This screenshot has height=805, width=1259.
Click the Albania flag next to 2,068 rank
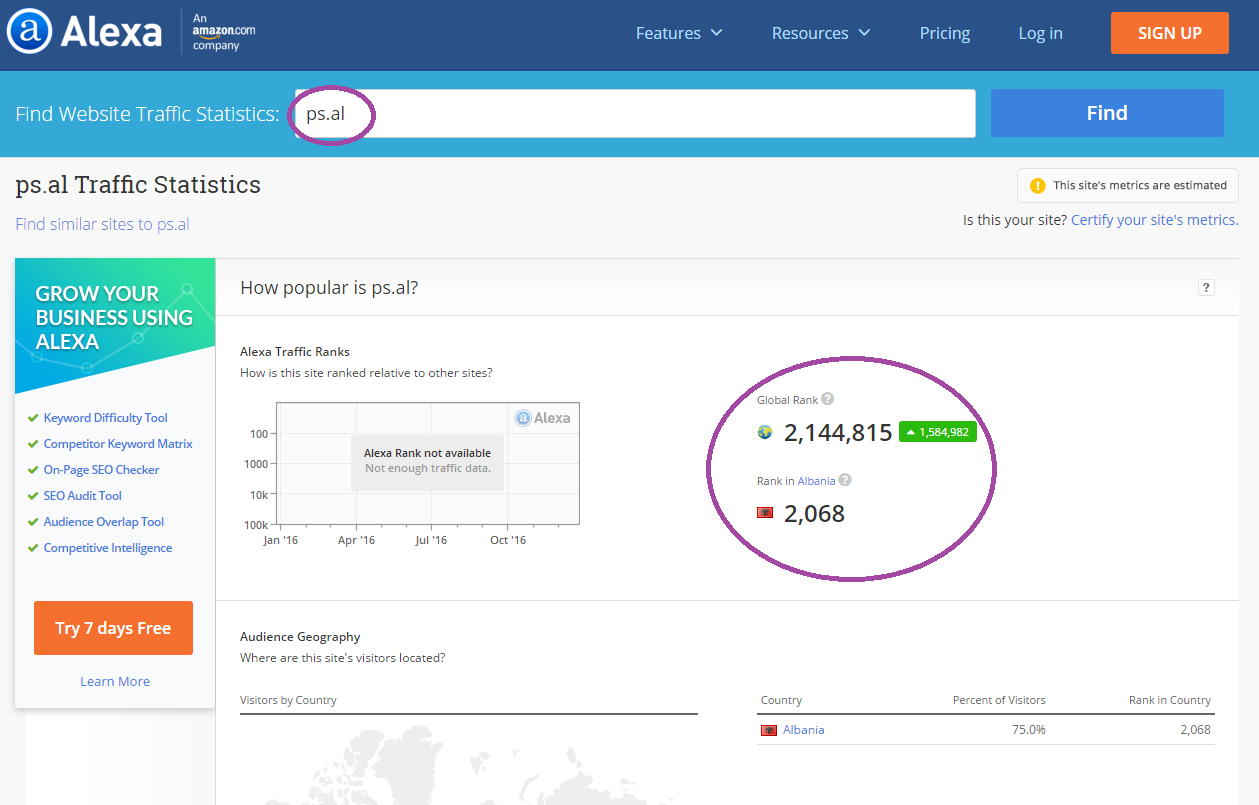coord(765,513)
